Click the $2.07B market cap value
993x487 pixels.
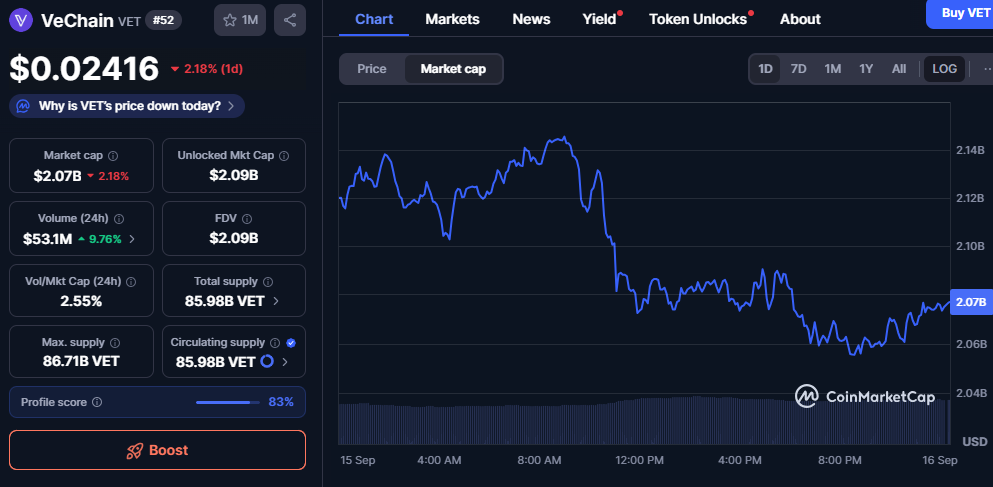(58, 176)
